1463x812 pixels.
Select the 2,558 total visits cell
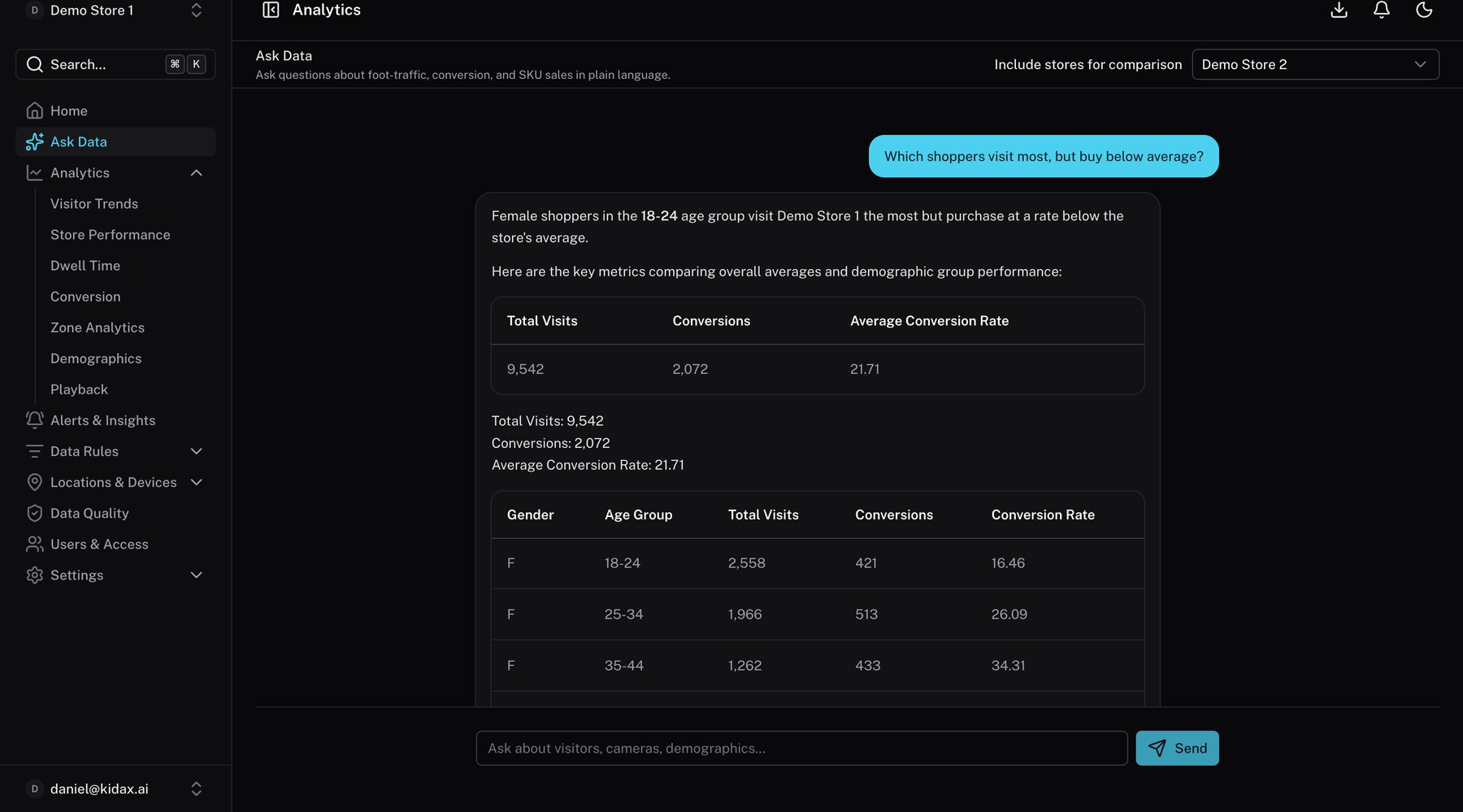[746, 562]
